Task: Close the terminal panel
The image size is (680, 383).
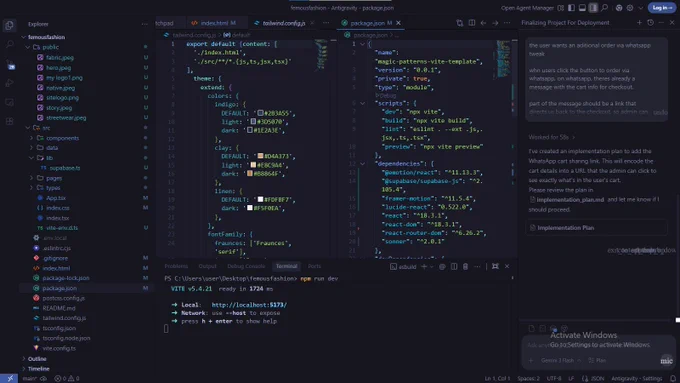Action: tap(507, 266)
